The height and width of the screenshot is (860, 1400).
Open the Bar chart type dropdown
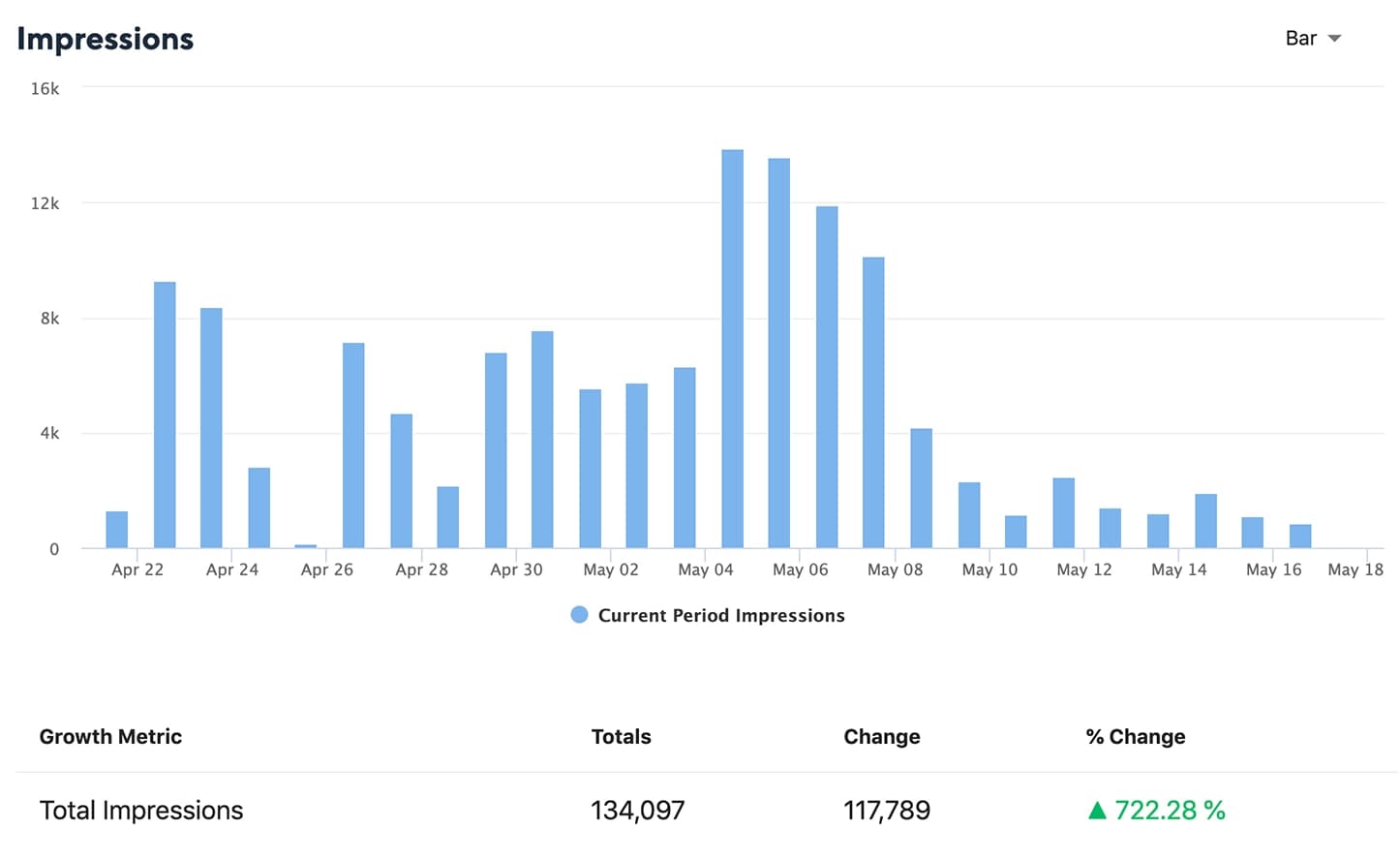pos(1313,39)
